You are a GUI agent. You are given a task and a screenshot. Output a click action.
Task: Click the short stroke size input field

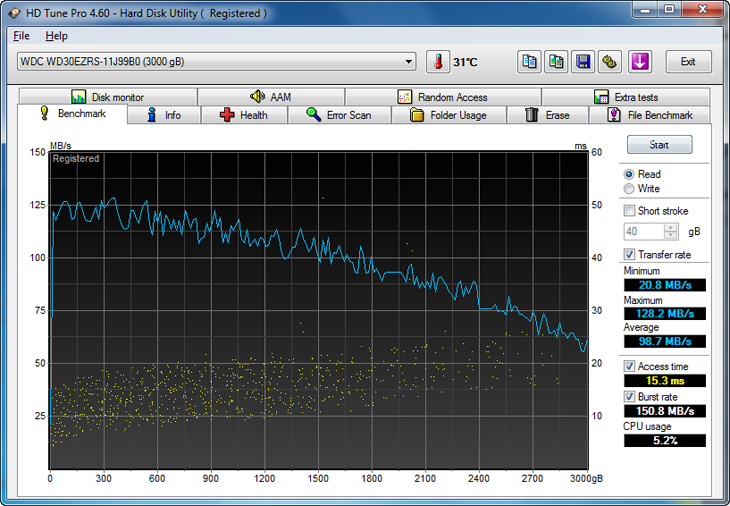click(x=643, y=231)
